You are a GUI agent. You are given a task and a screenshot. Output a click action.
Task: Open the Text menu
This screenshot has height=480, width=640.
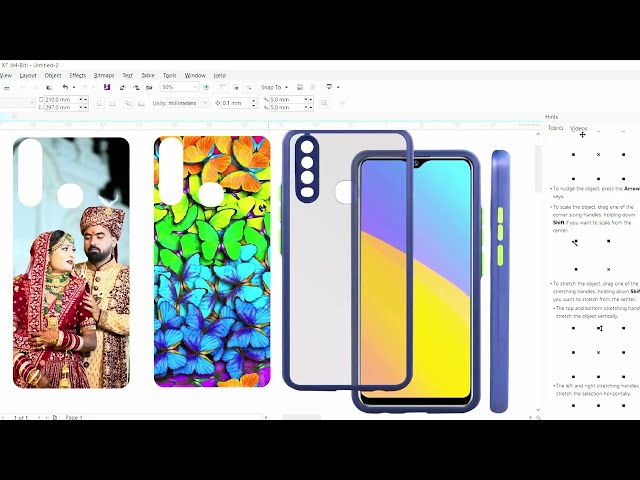pyautogui.click(x=127, y=76)
